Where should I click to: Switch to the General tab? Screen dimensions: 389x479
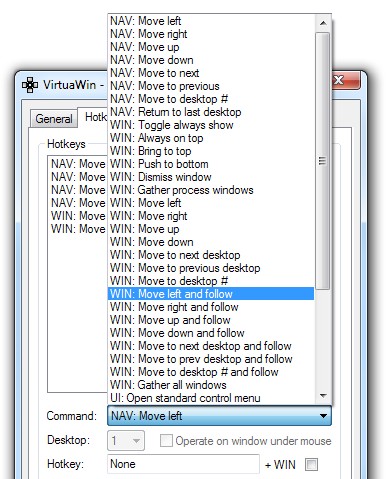54,119
